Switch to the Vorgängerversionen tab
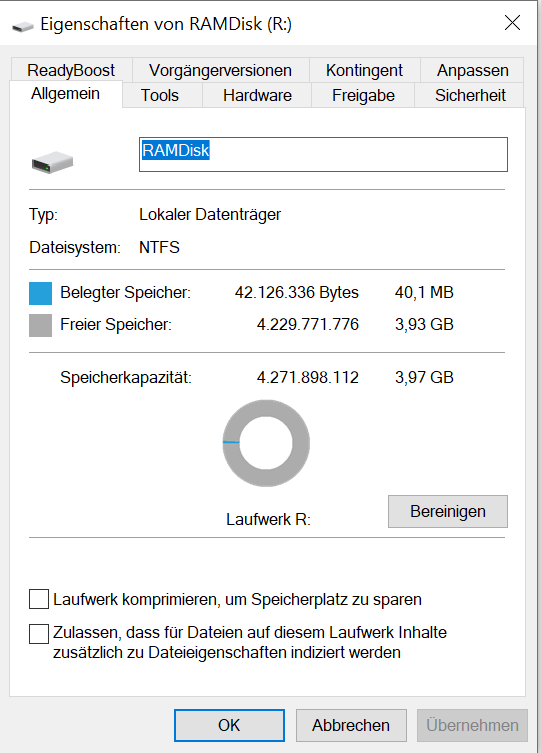This screenshot has height=753, width=541. click(x=220, y=71)
